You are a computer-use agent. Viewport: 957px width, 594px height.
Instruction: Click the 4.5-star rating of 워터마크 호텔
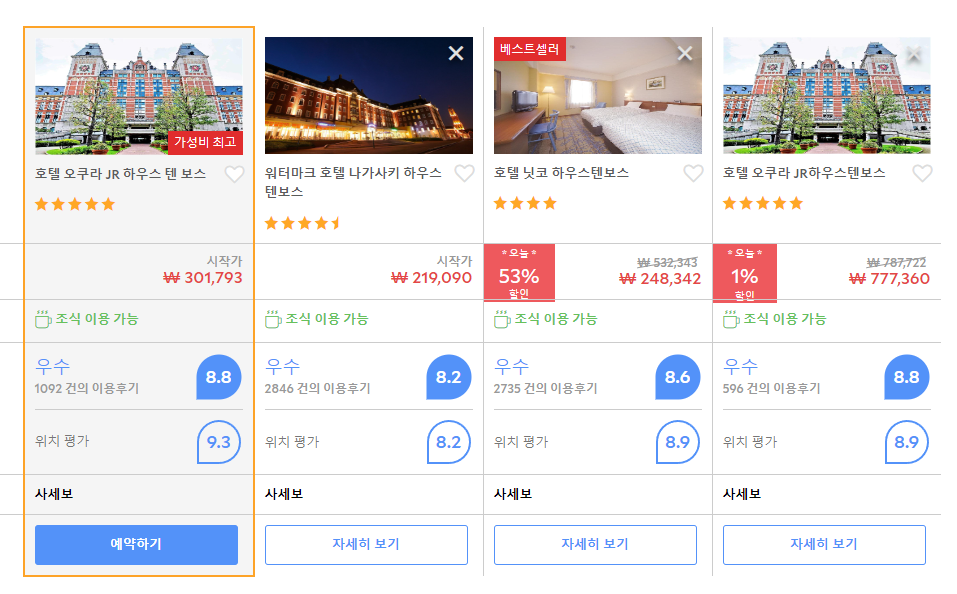pyautogui.click(x=303, y=223)
